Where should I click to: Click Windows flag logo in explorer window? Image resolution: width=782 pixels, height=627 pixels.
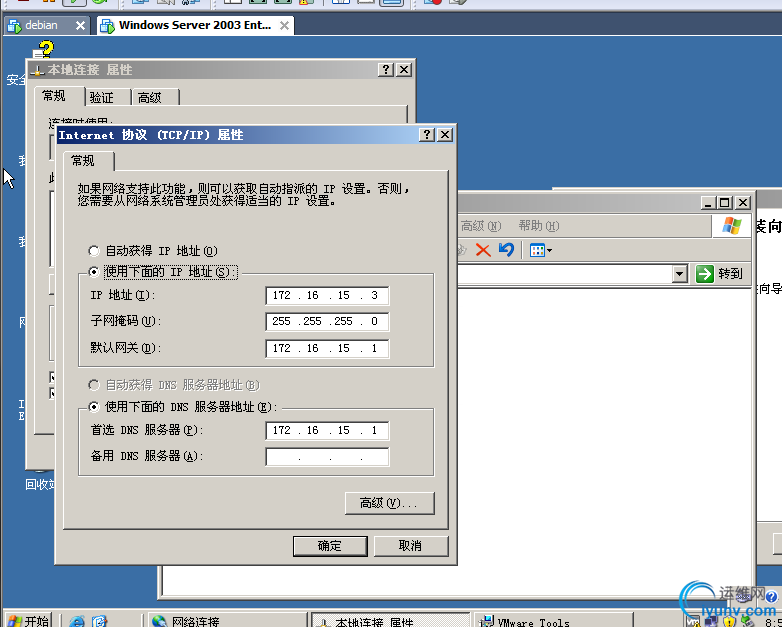[x=732, y=226]
